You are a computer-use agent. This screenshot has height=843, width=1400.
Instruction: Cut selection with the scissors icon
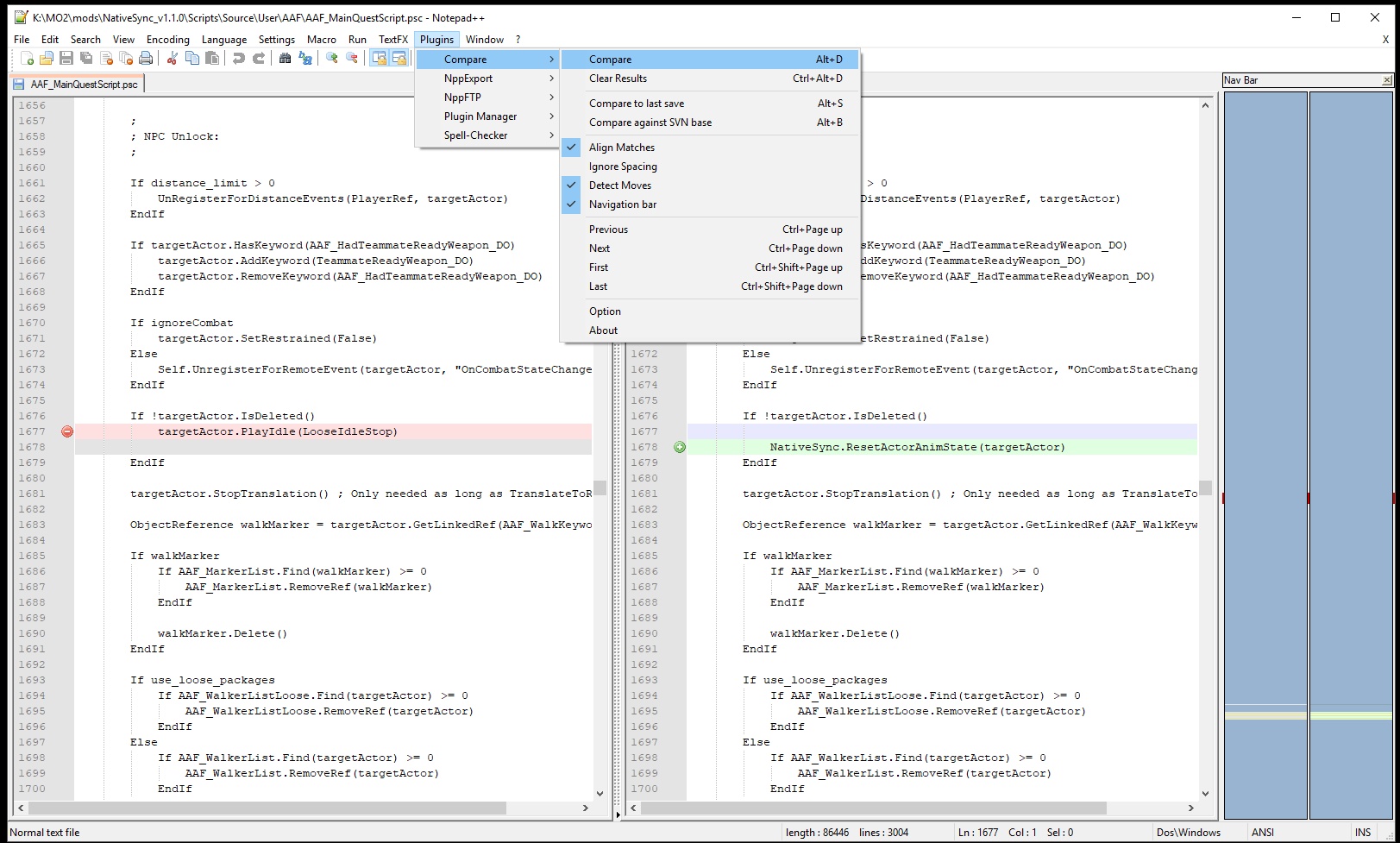[173, 58]
